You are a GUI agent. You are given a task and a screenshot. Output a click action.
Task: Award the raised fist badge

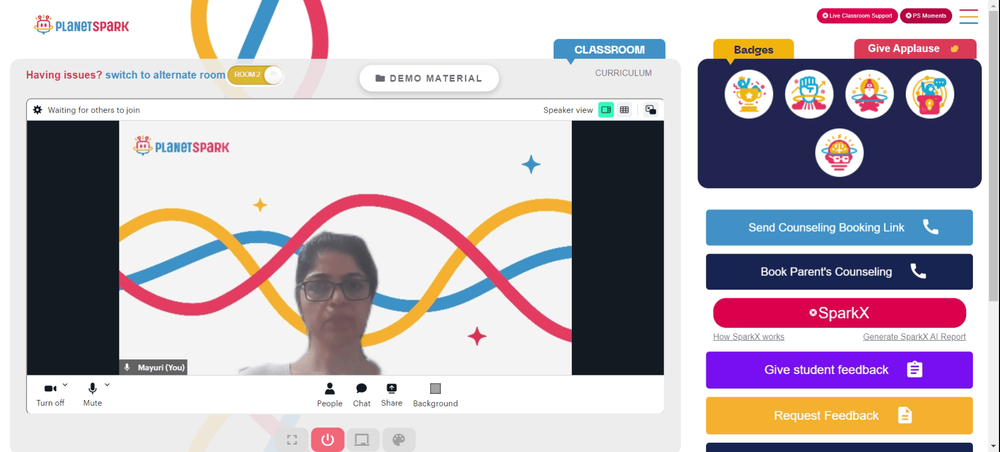tap(809, 94)
